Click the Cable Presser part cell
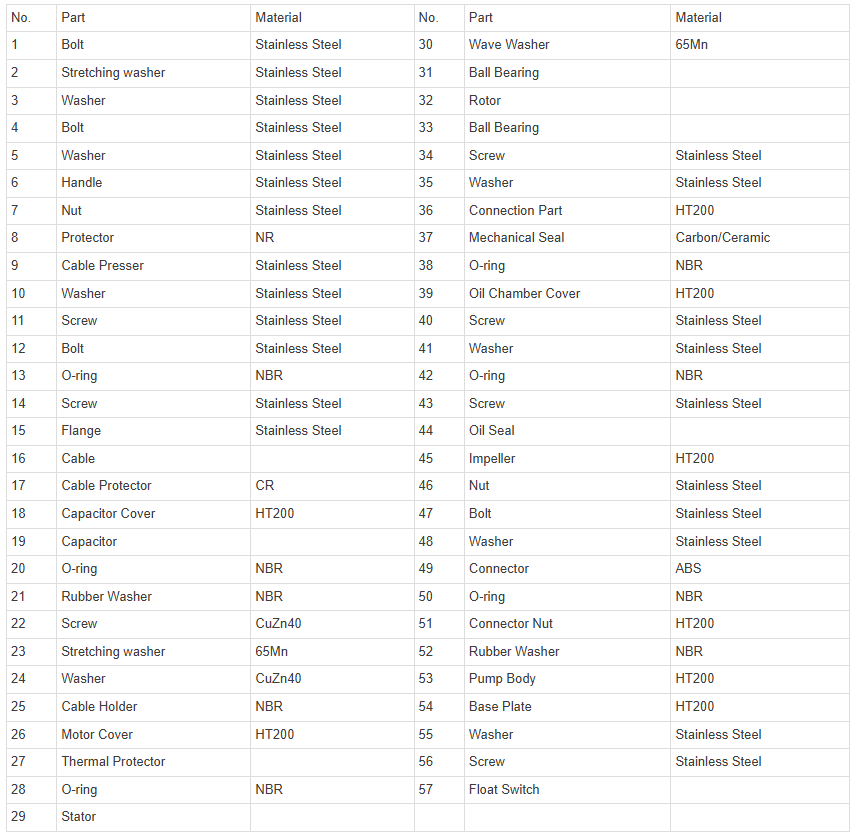Image resolution: width=859 pixels, height=838 pixels. coord(153,266)
